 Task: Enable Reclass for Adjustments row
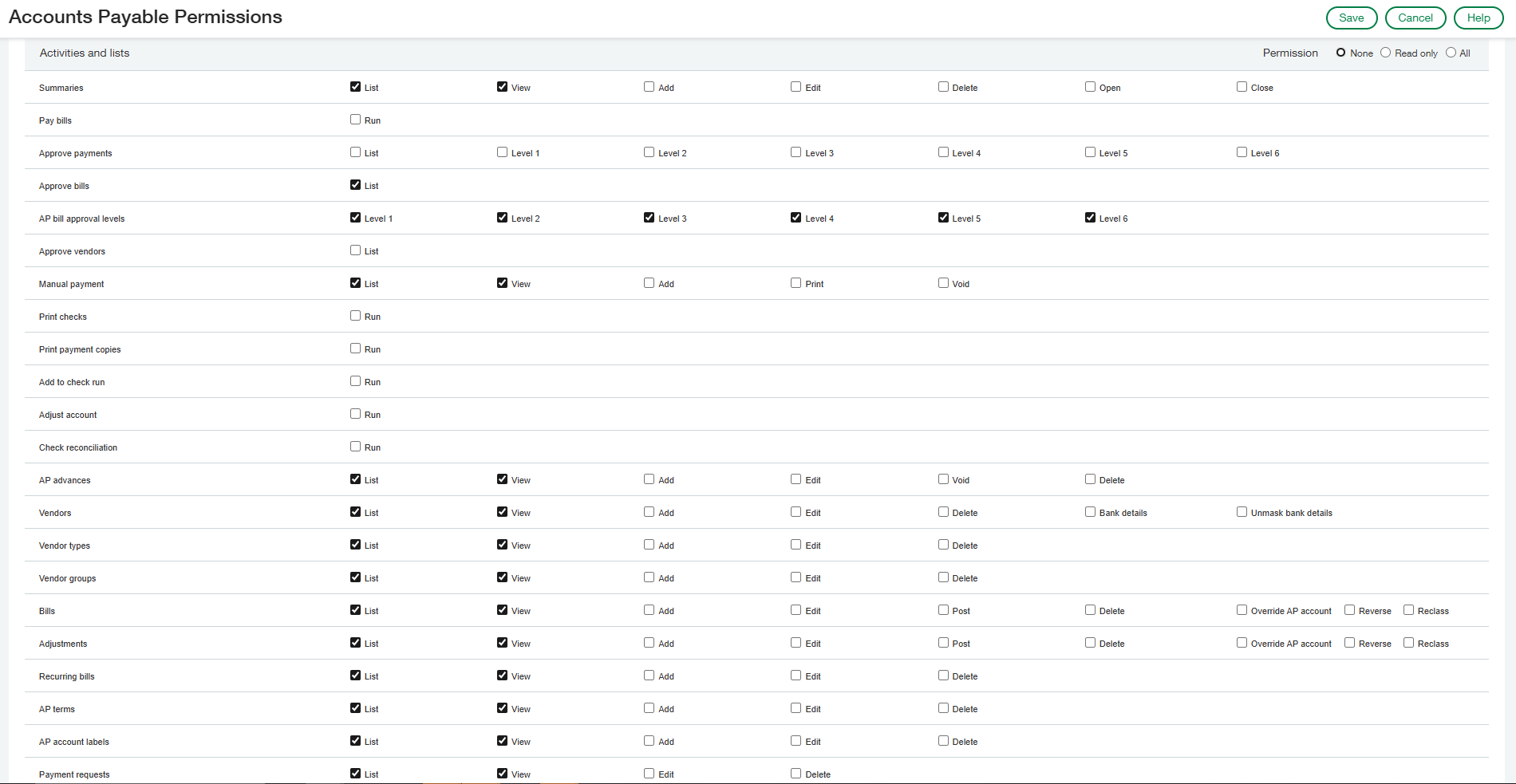[x=1408, y=643]
